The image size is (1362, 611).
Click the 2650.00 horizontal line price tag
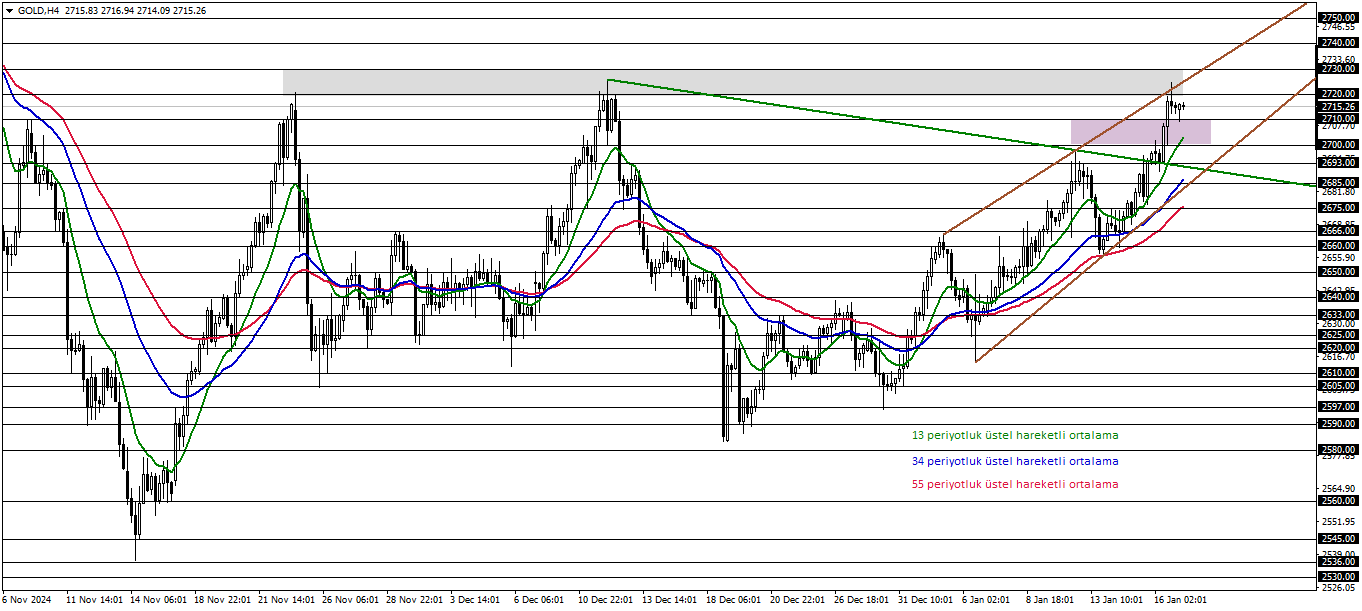tap(1338, 272)
